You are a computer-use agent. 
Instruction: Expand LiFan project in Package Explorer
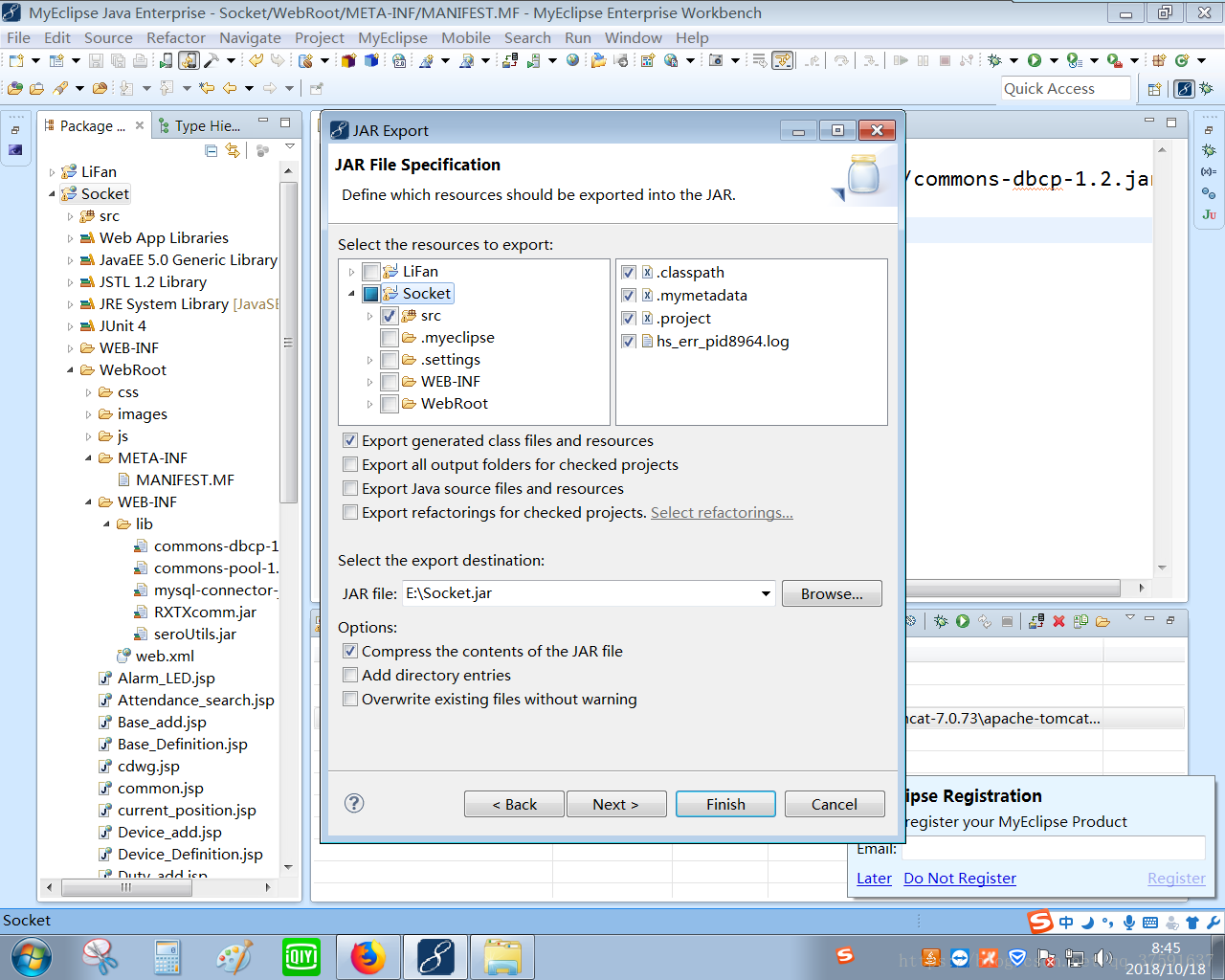[52, 172]
